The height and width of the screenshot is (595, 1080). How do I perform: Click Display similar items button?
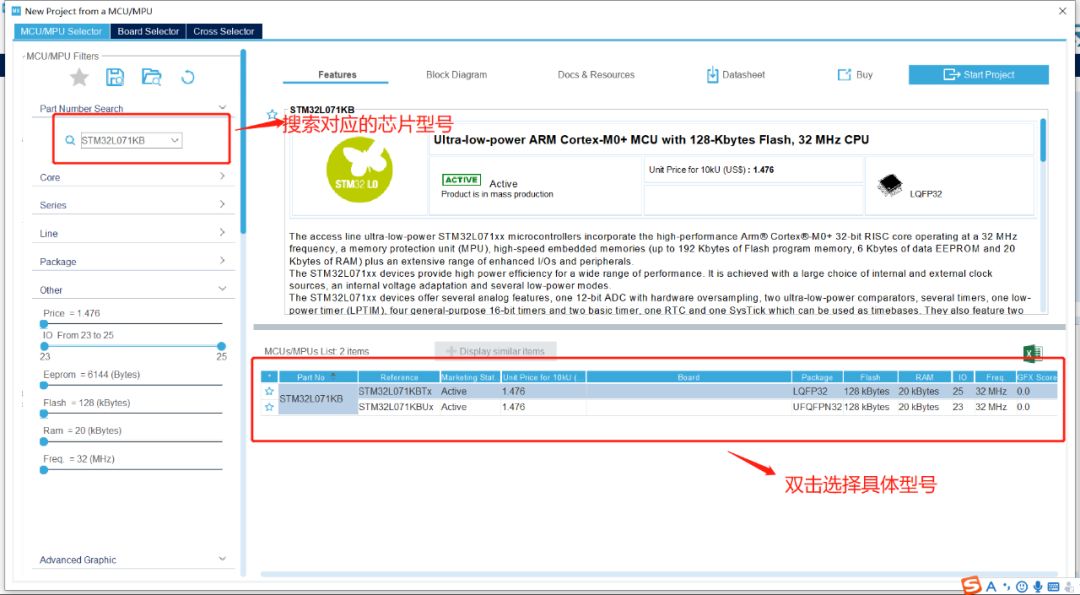(495, 351)
